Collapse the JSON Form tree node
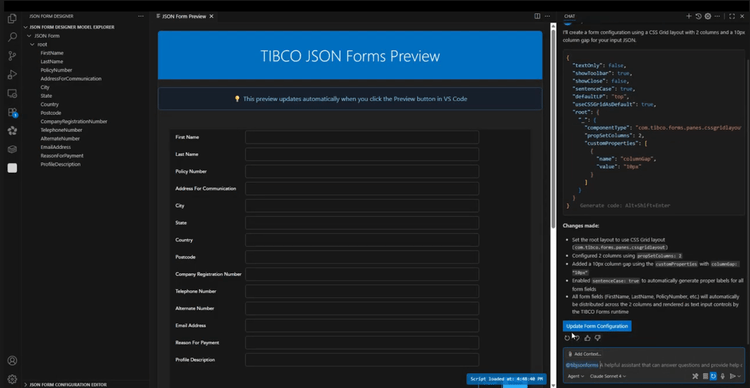This screenshot has width=750, height=388. click(29, 36)
